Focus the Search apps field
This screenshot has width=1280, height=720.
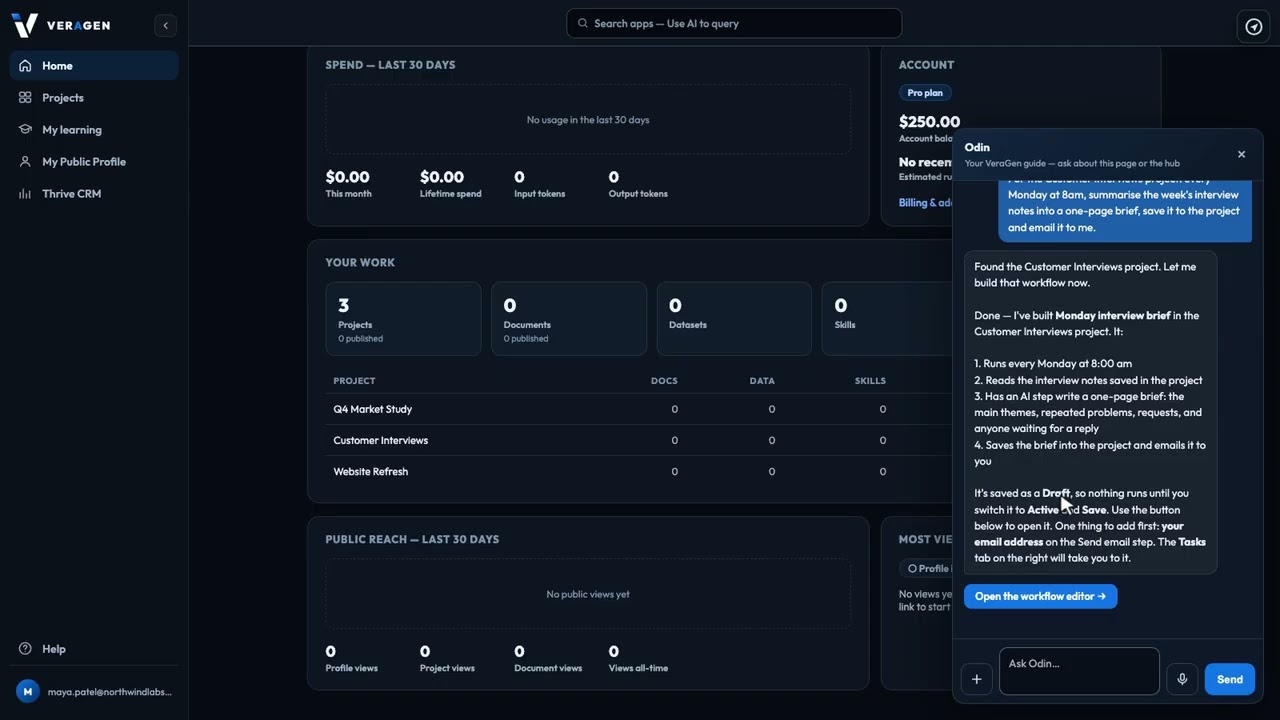click(734, 23)
